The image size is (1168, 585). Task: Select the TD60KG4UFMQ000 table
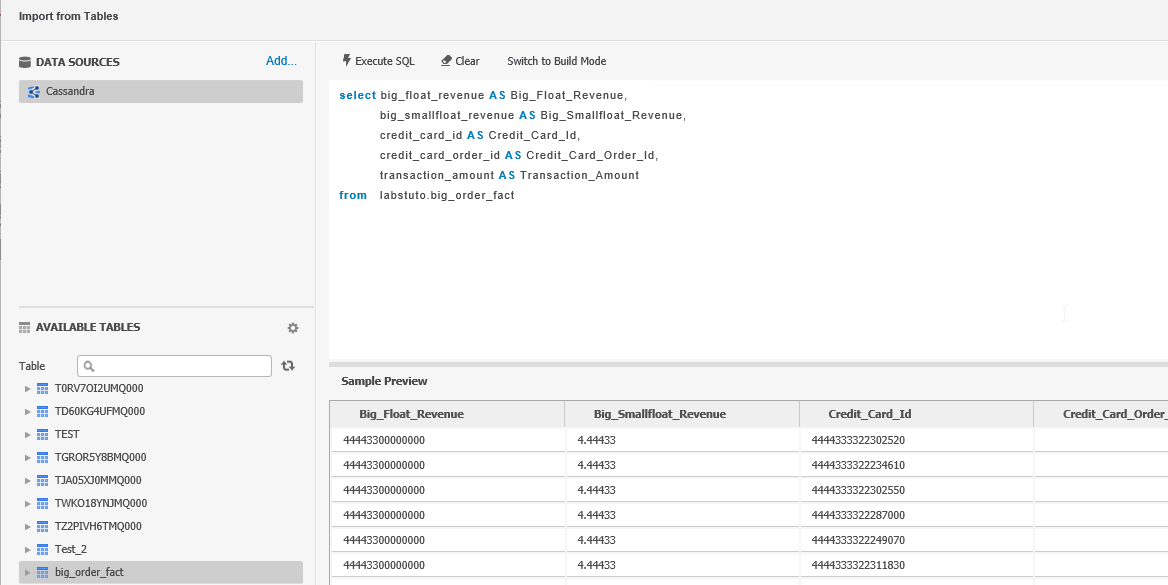[100, 412]
